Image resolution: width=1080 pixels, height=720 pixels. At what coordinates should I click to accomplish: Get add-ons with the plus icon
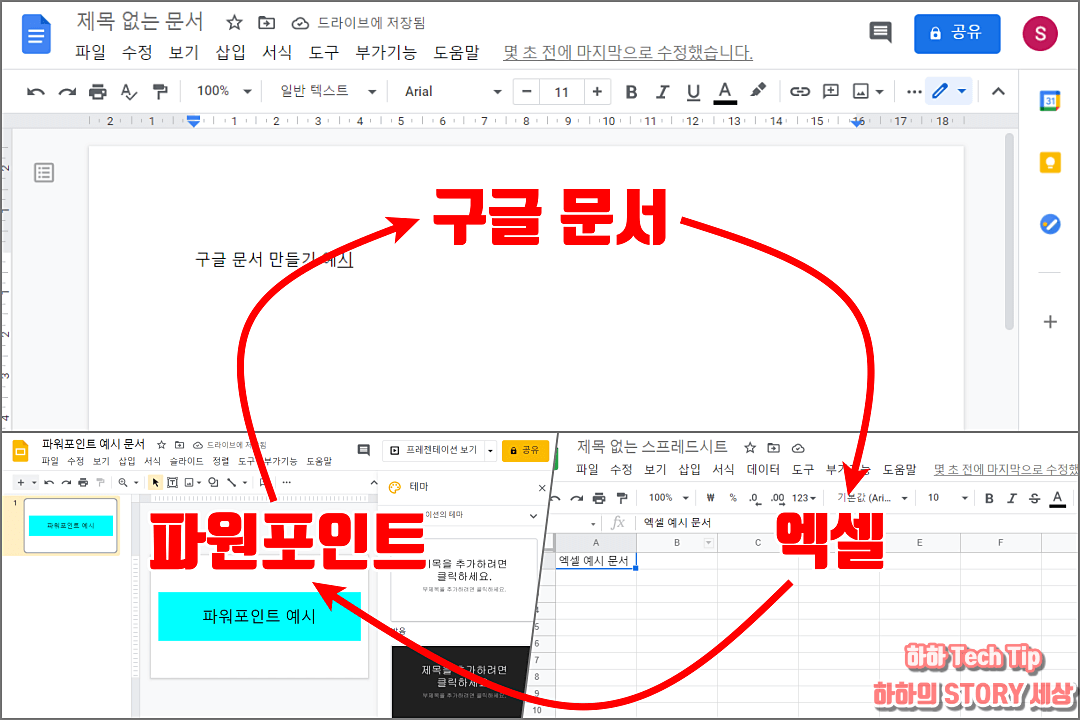click(x=1050, y=322)
